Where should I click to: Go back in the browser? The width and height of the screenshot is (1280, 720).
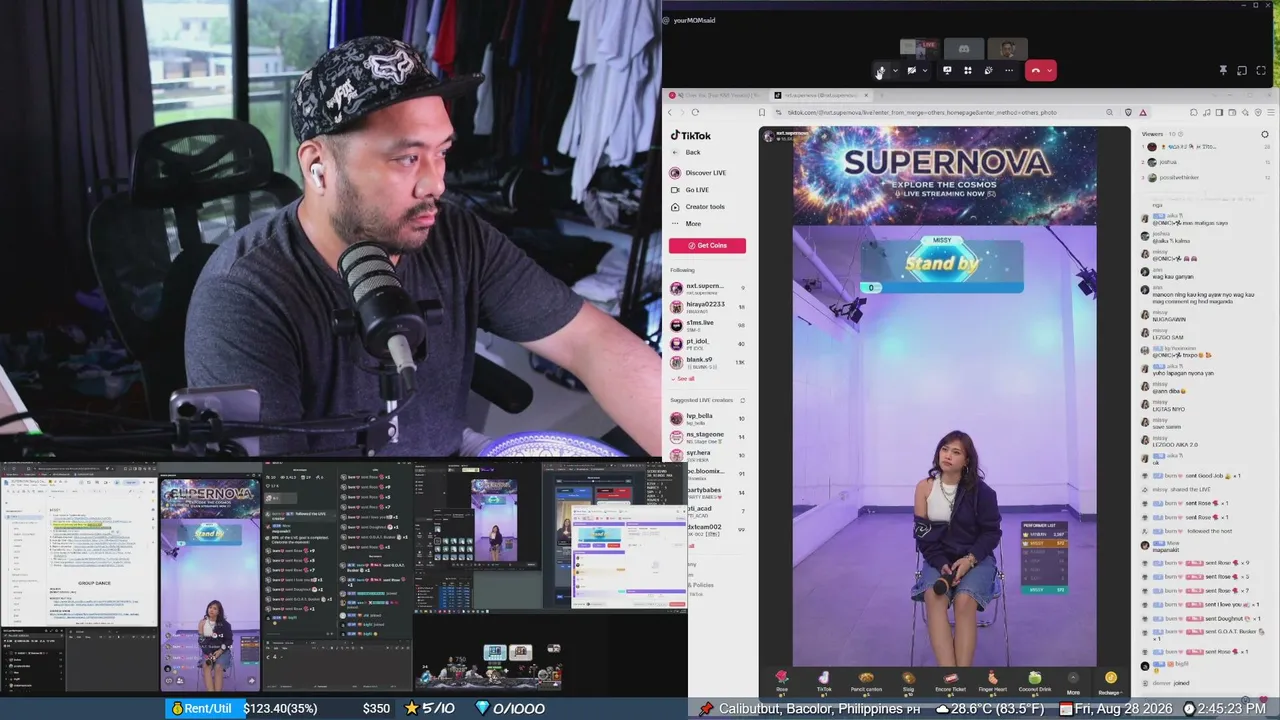point(671,112)
